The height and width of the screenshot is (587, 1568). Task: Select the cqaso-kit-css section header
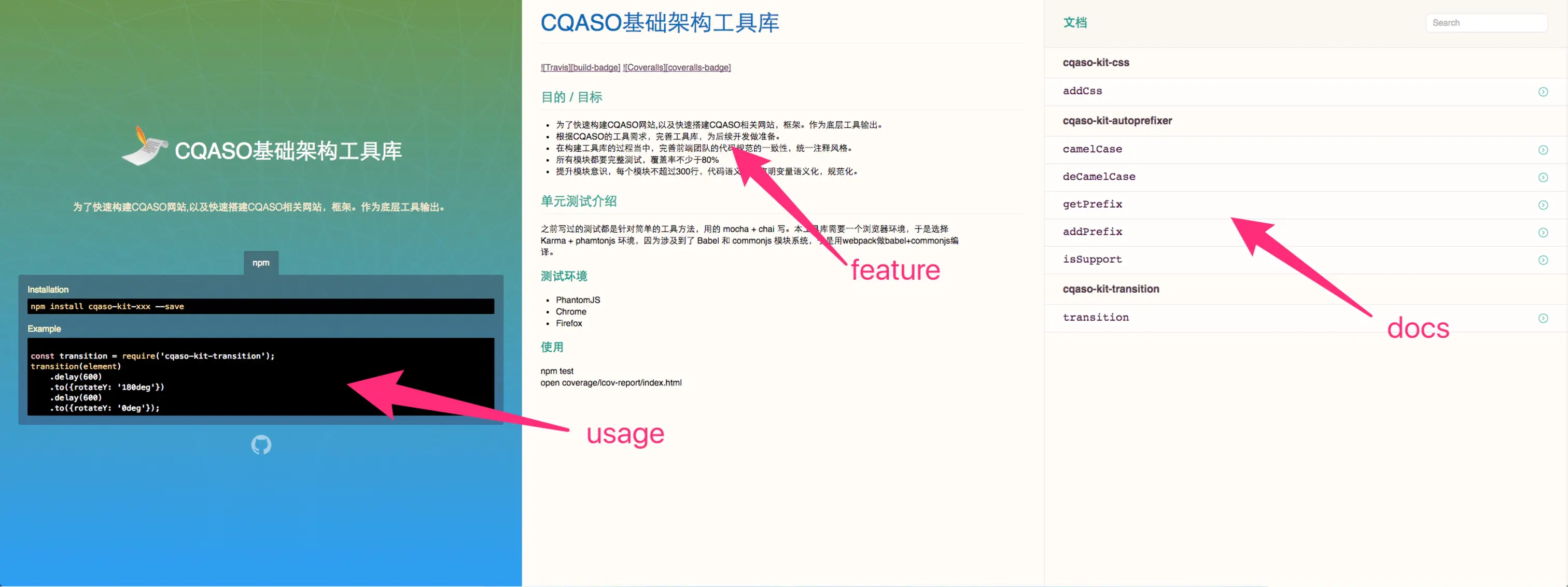(x=1095, y=63)
